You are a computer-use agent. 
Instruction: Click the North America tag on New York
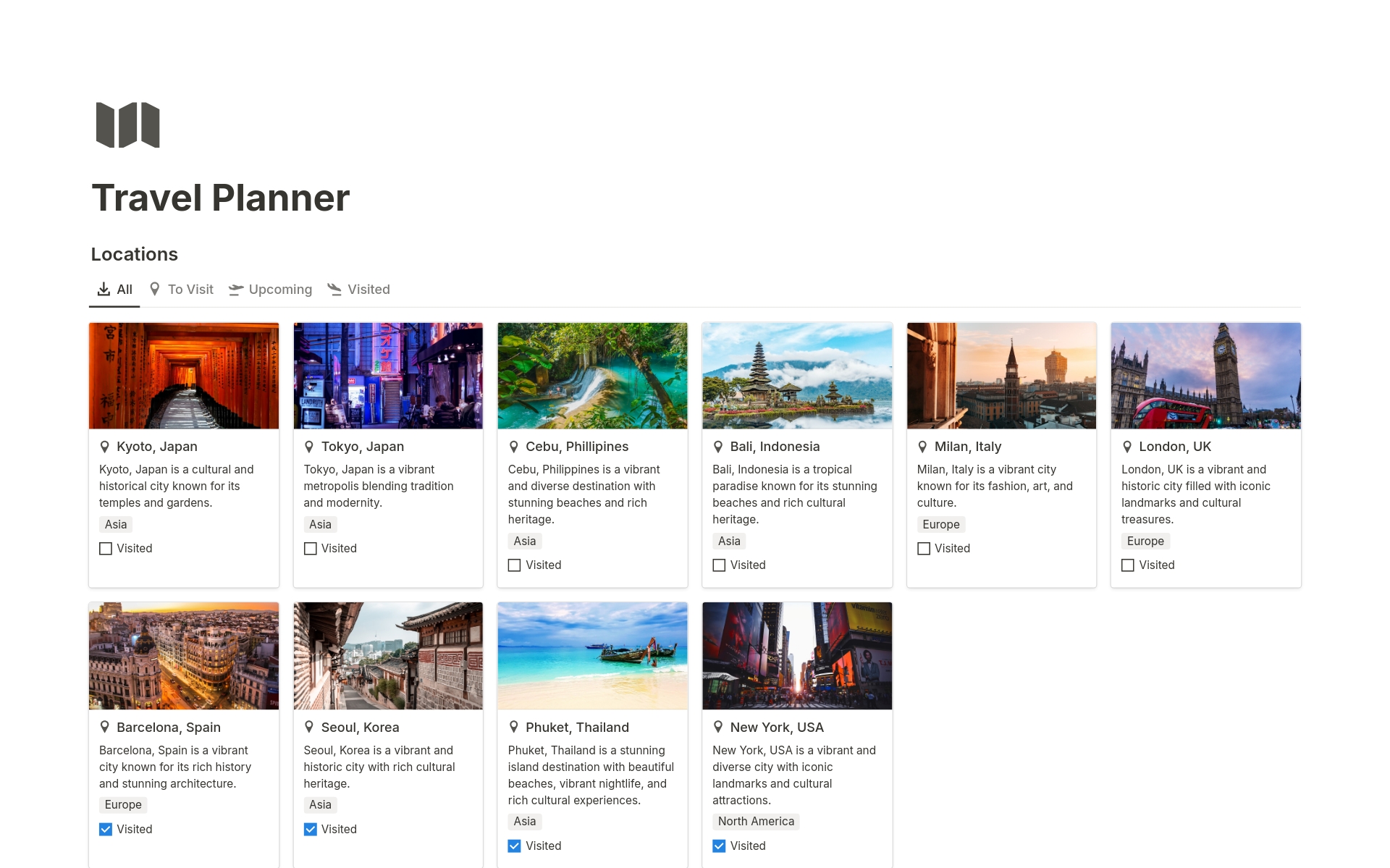(x=756, y=821)
